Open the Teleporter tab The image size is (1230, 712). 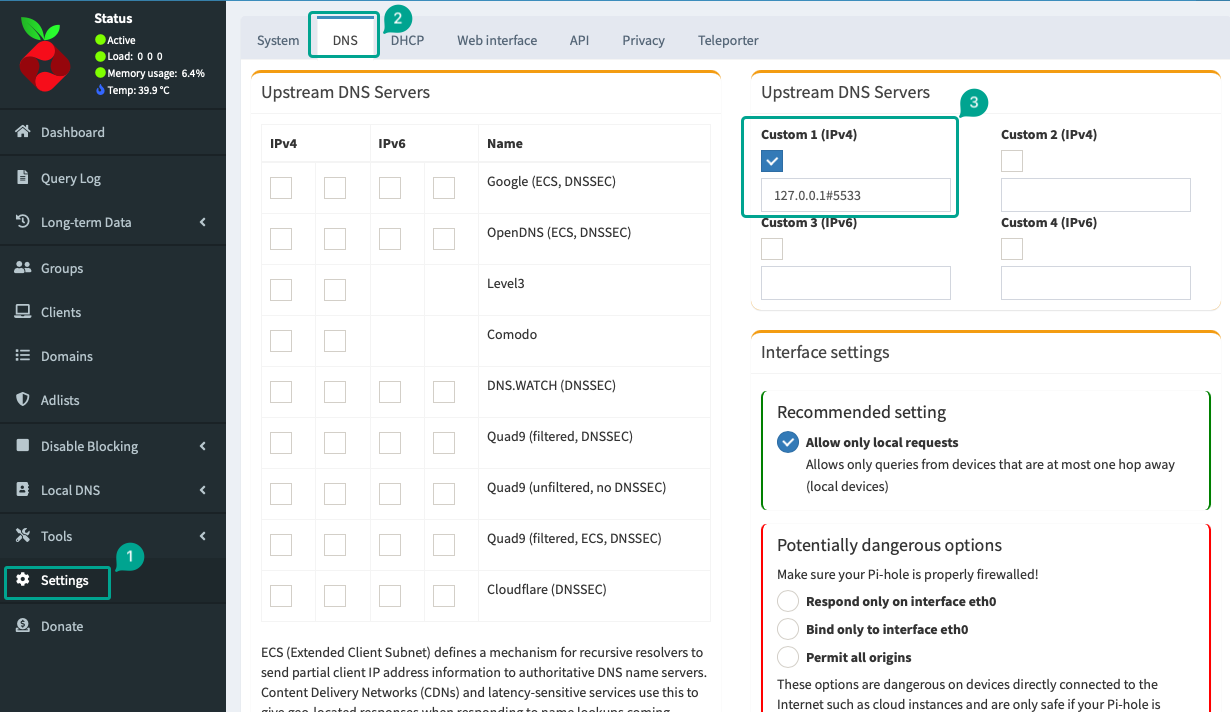(x=728, y=40)
